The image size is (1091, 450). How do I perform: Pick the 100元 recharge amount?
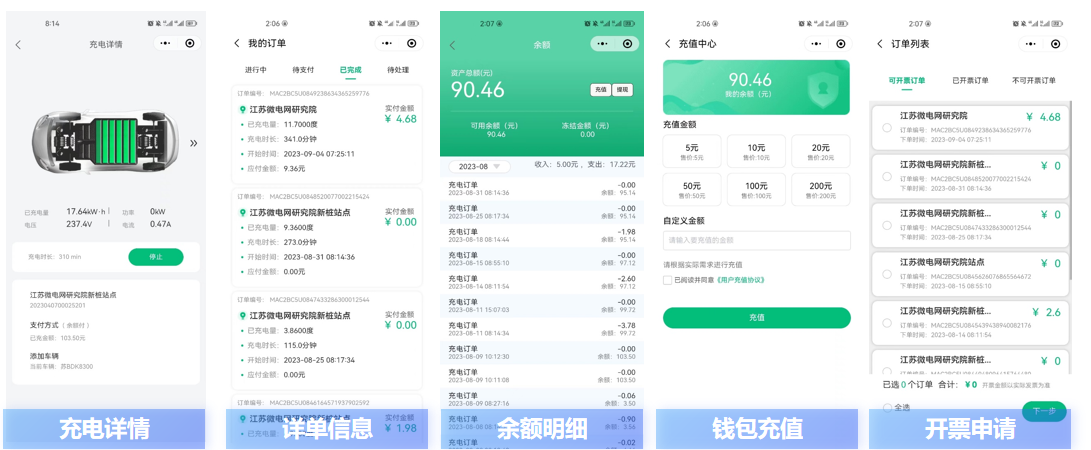(756, 190)
